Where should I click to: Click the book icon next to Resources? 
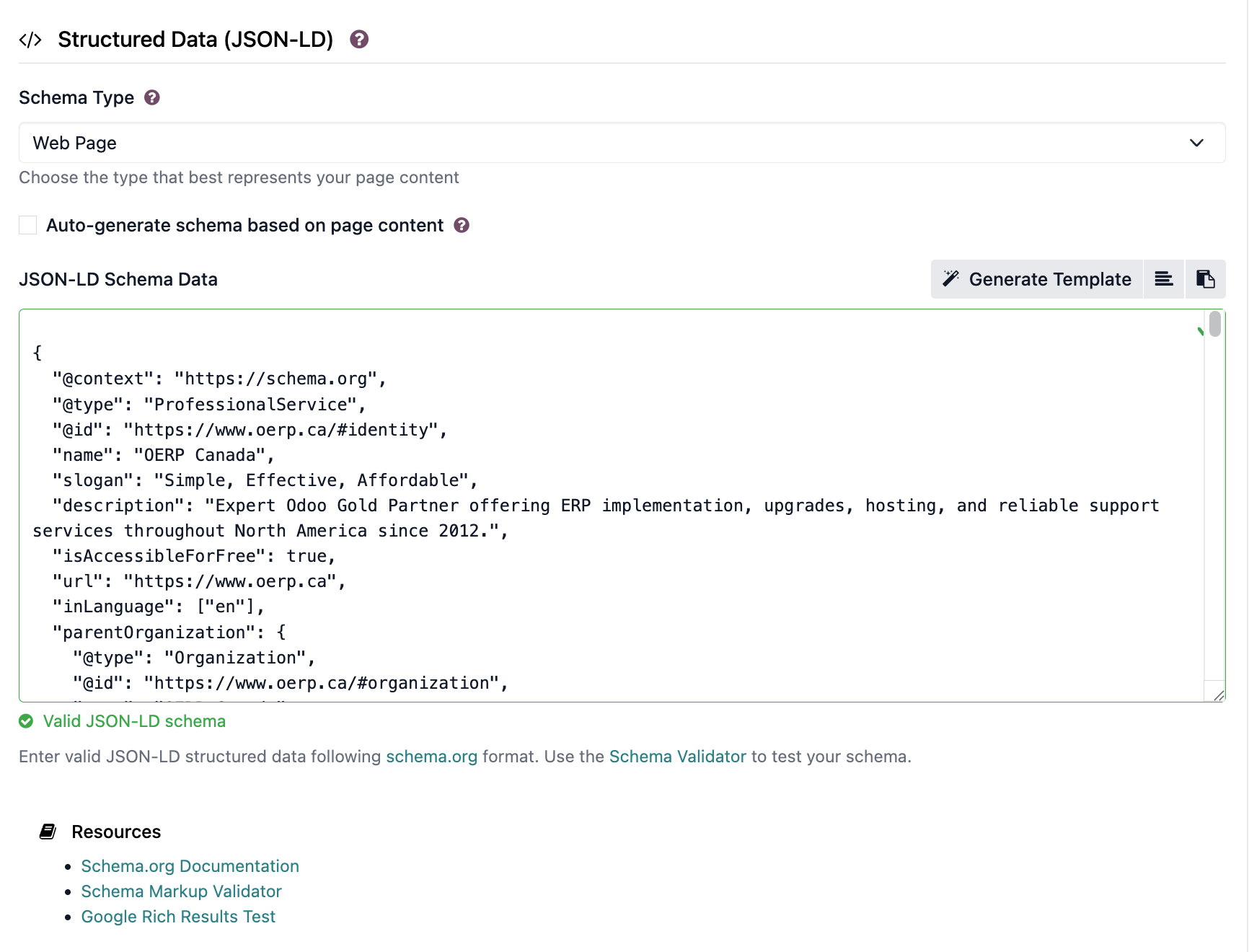(47, 830)
